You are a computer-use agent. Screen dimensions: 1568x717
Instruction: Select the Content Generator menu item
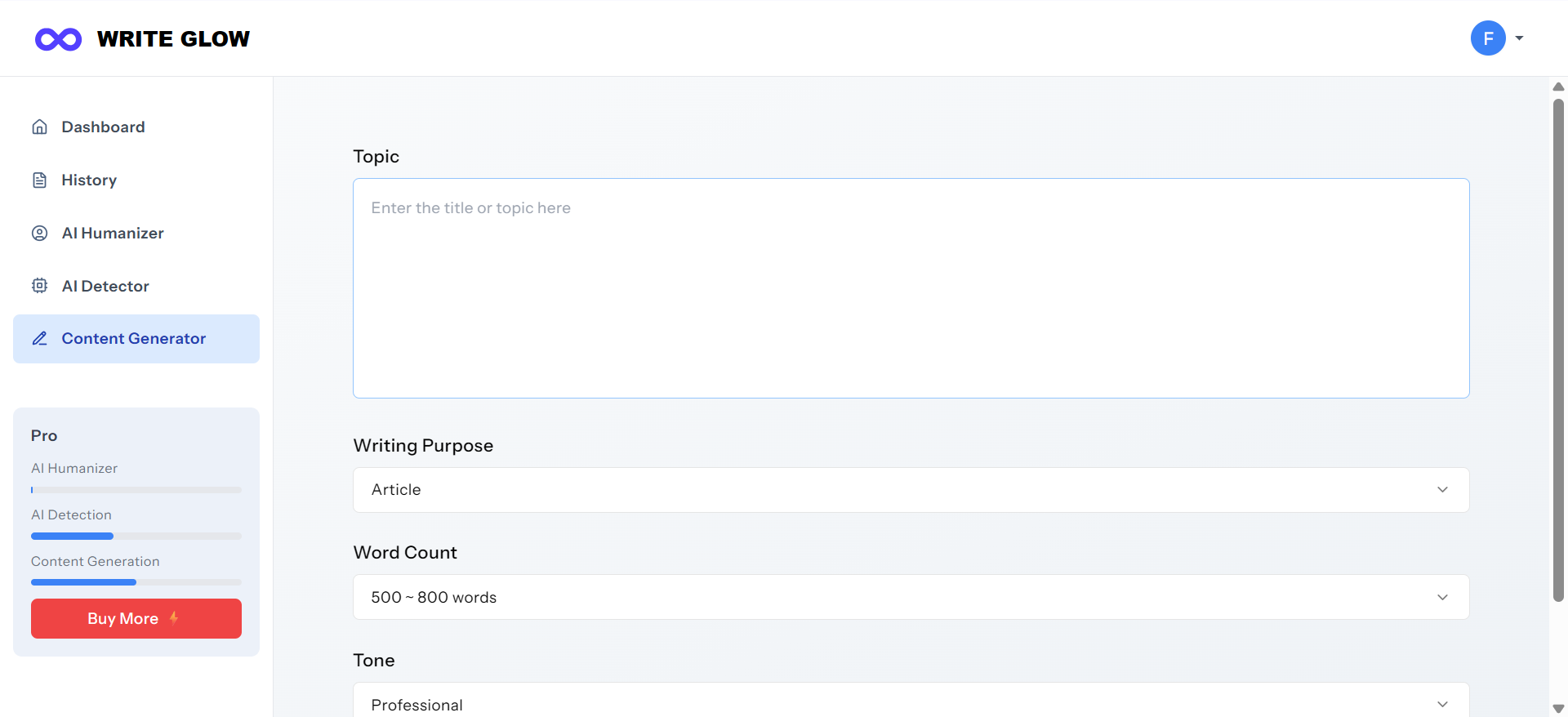(x=136, y=338)
